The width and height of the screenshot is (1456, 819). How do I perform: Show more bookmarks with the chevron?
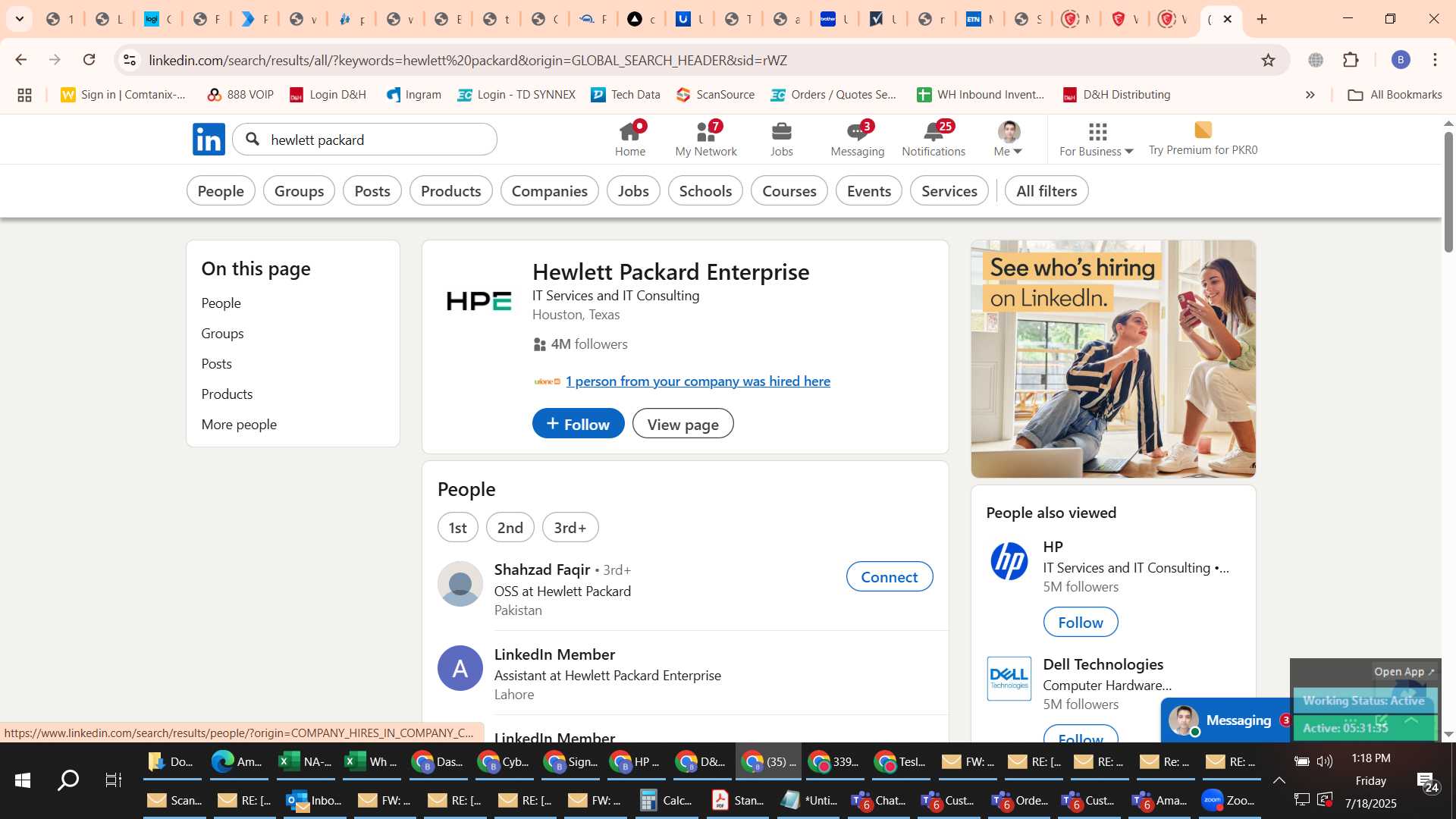(x=1310, y=95)
